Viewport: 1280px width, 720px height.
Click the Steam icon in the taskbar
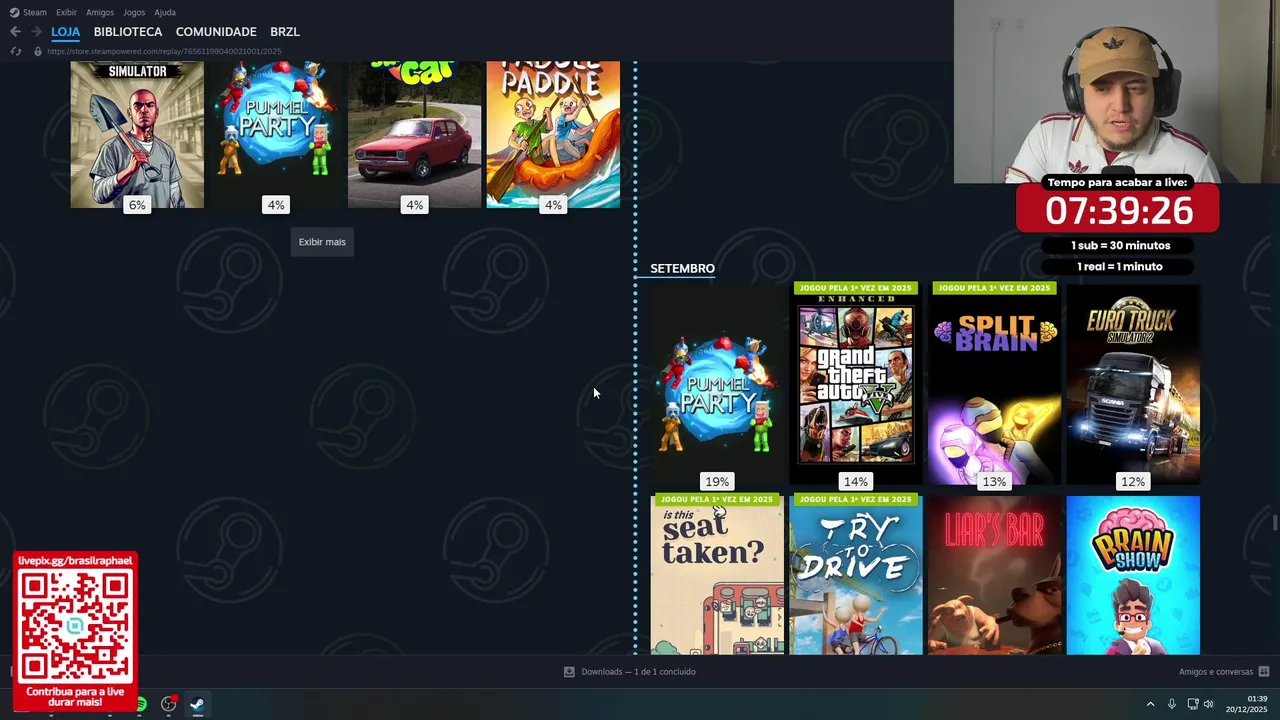[x=197, y=704]
